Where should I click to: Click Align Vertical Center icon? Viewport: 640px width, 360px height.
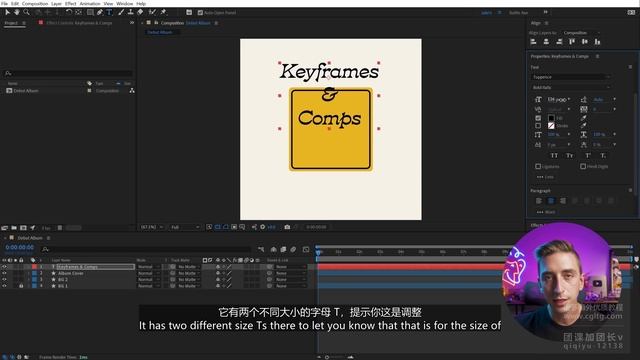click(x=585, y=42)
